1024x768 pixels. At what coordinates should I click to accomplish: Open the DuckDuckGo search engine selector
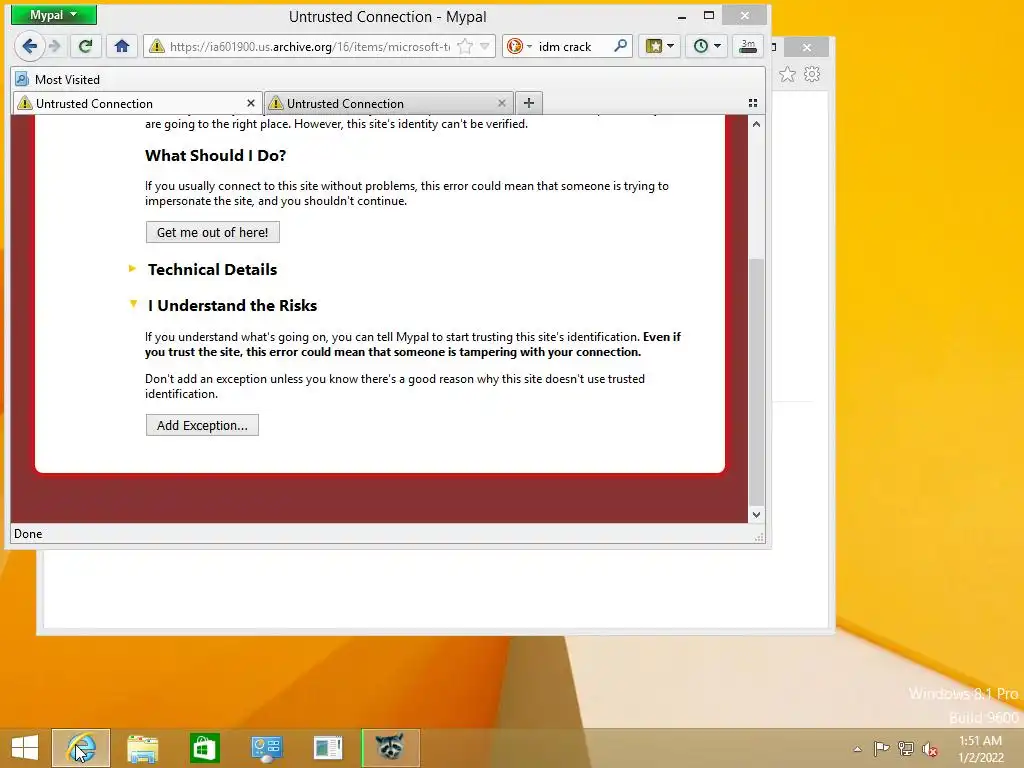coord(519,46)
